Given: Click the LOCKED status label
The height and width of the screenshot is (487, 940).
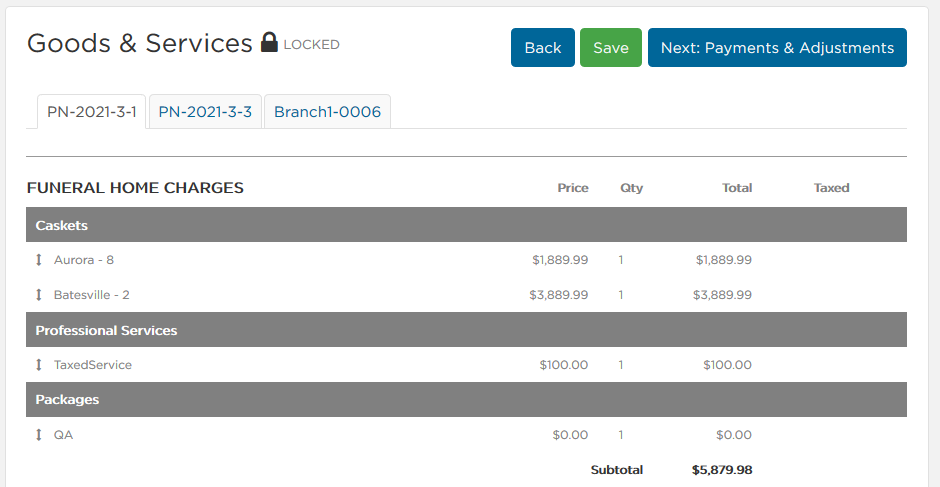Looking at the screenshot, I should [311, 44].
